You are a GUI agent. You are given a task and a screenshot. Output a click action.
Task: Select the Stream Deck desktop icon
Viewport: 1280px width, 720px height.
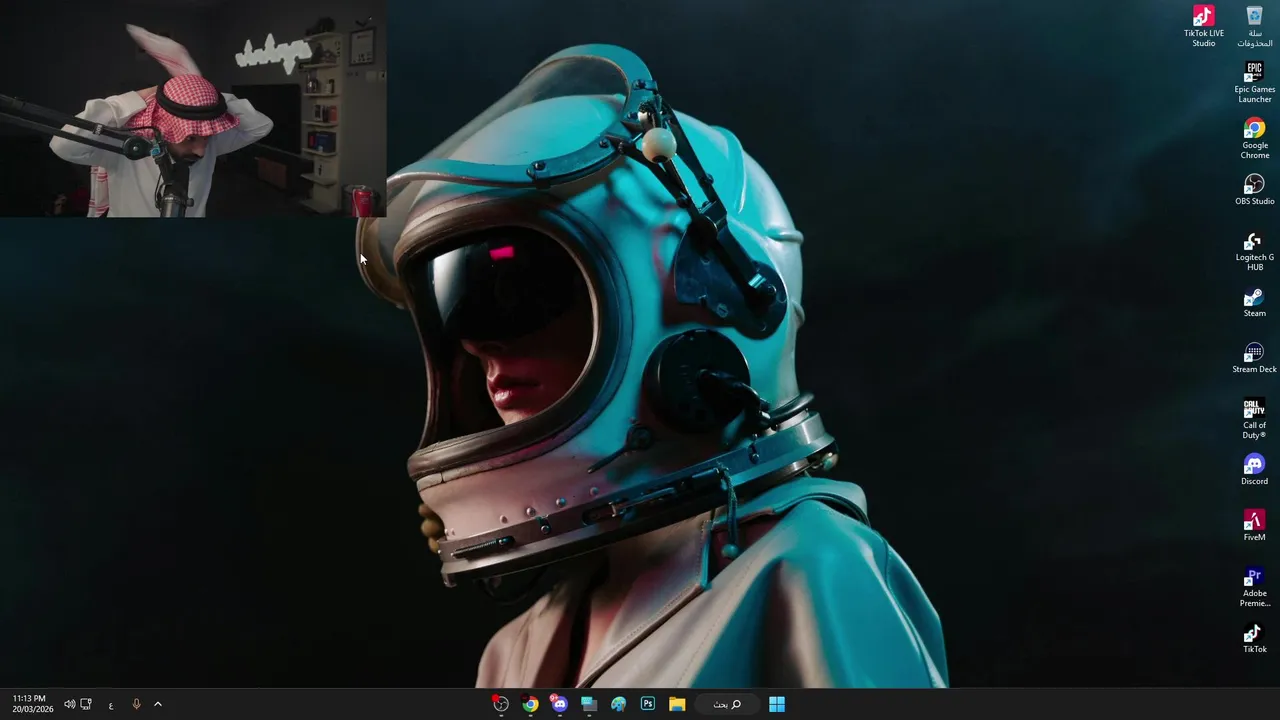1254,358
